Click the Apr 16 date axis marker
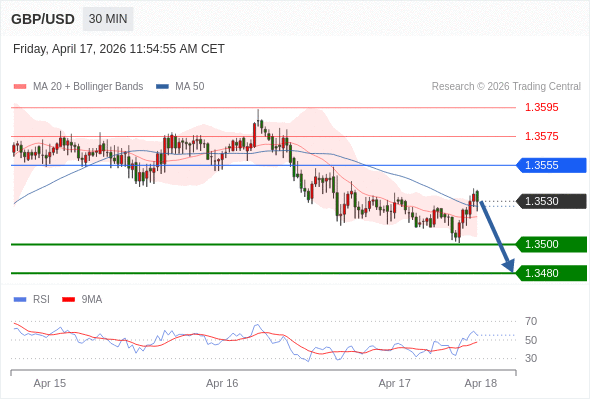Image resolution: width=590 pixels, height=400 pixels. [x=222, y=383]
